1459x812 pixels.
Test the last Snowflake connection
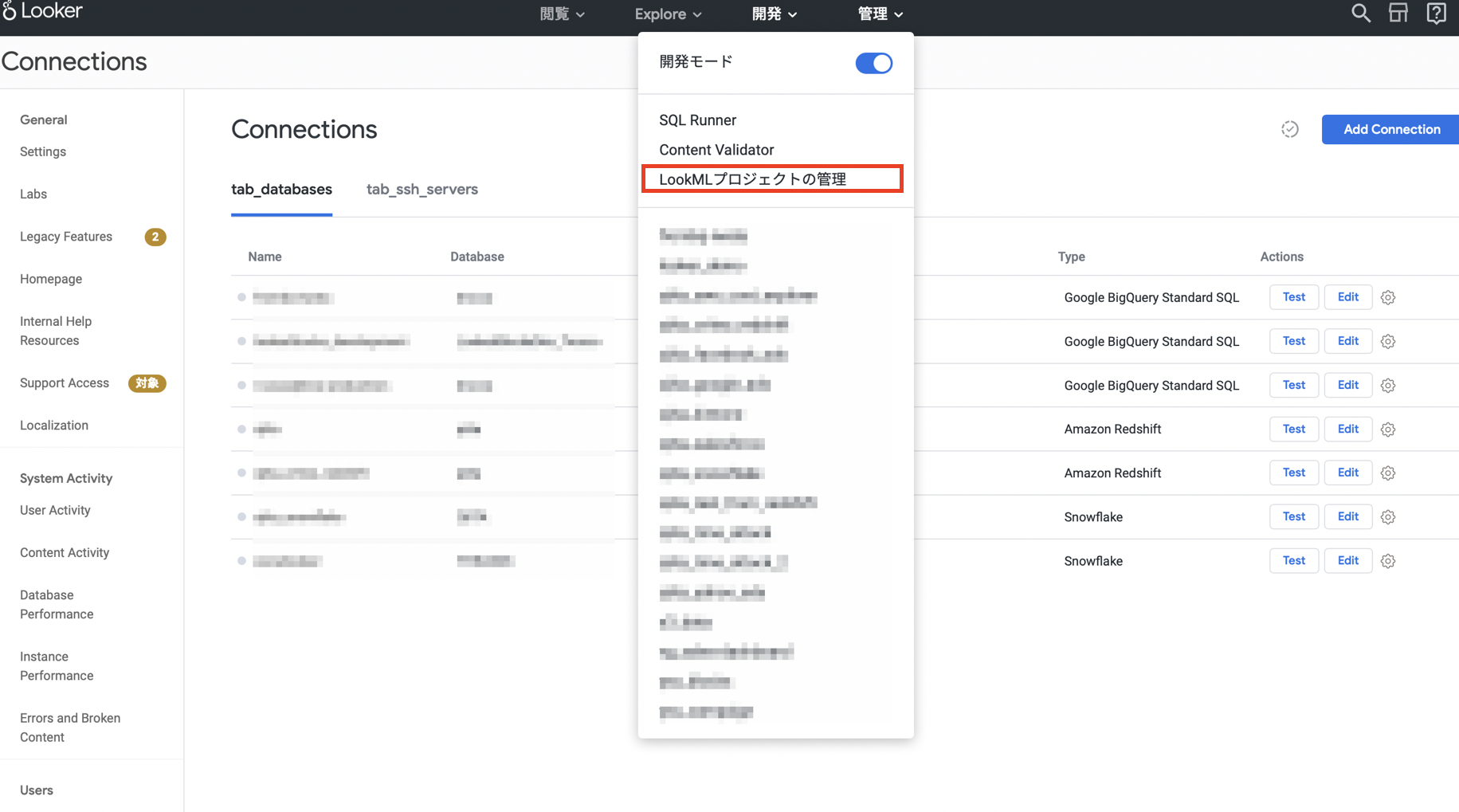coord(1293,560)
